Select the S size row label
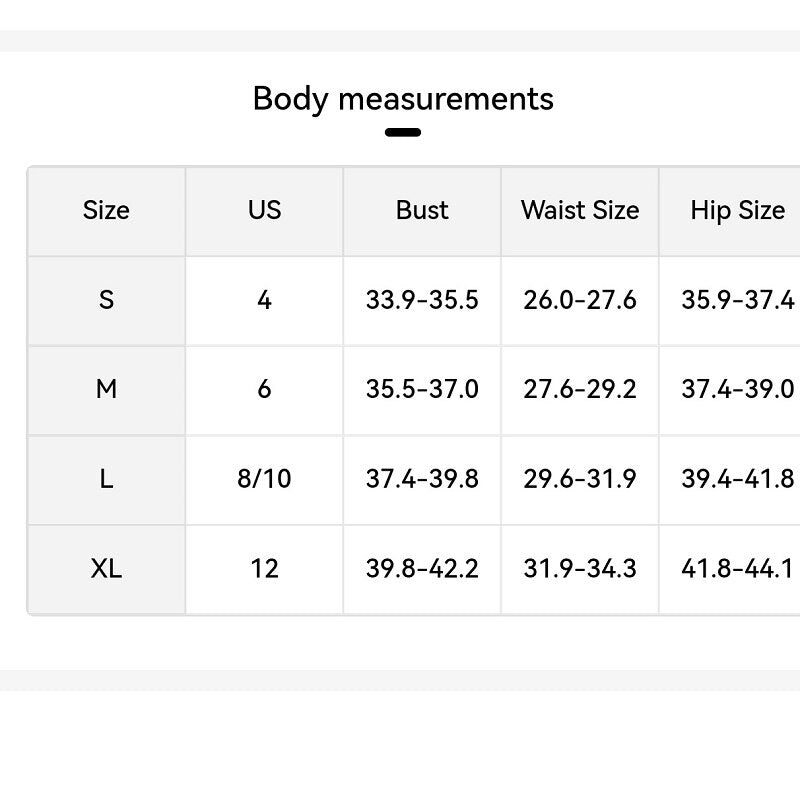Image resolution: width=800 pixels, height=800 pixels. [106, 300]
